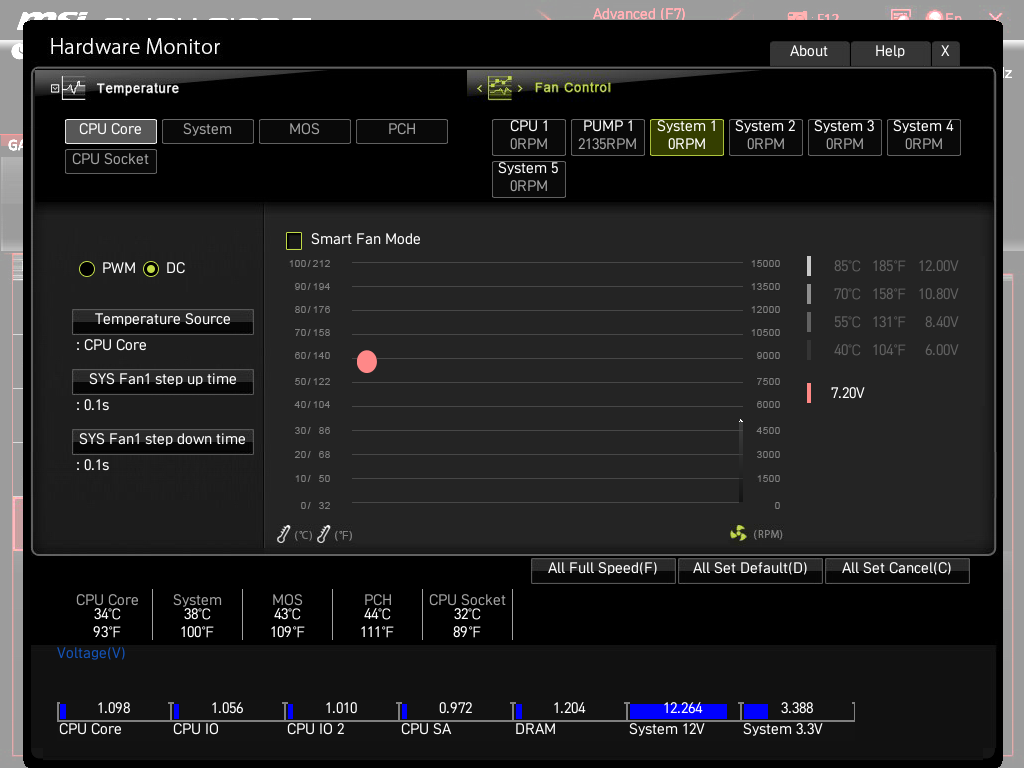Choose the System 1 fan
This screenshot has height=768, width=1024.
pos(687,136)
